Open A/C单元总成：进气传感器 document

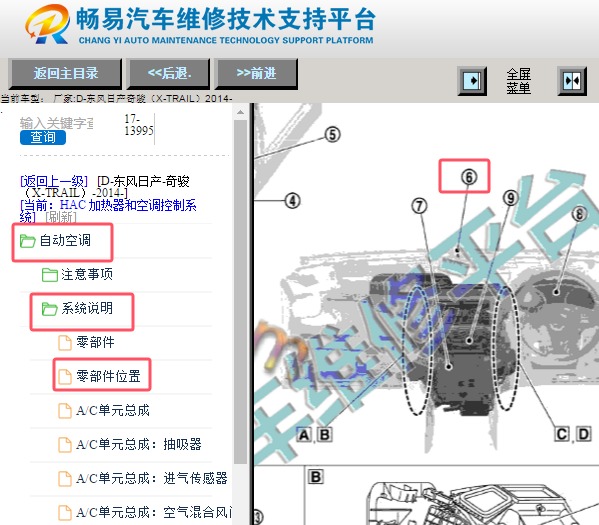[152, 478]
